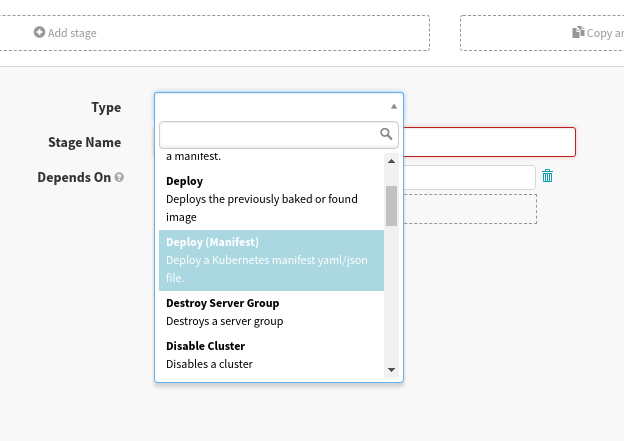The width and height of the screenshot is (624, 441).
Task: Collapse the Type dropdown select box
Action: (278, 106)
